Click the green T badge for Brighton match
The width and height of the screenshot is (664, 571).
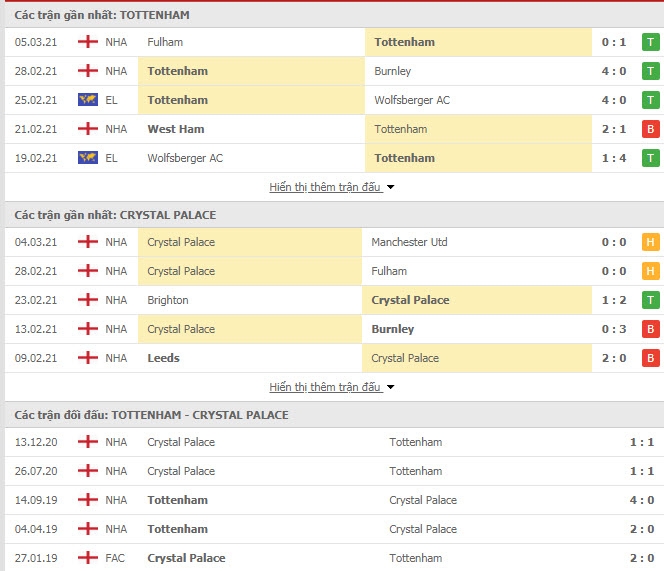click(650, 300)
